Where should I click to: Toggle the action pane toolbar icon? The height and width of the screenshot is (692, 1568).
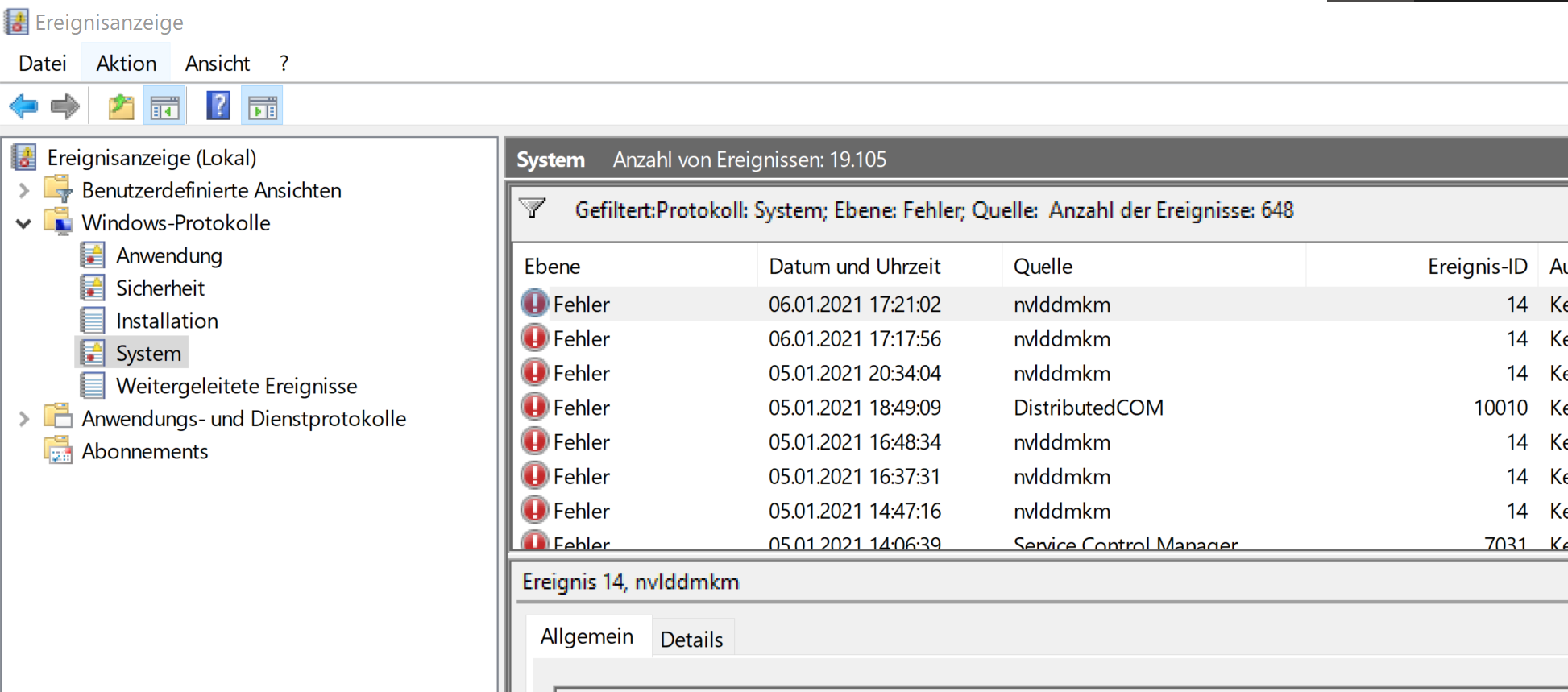click(262, 106)
